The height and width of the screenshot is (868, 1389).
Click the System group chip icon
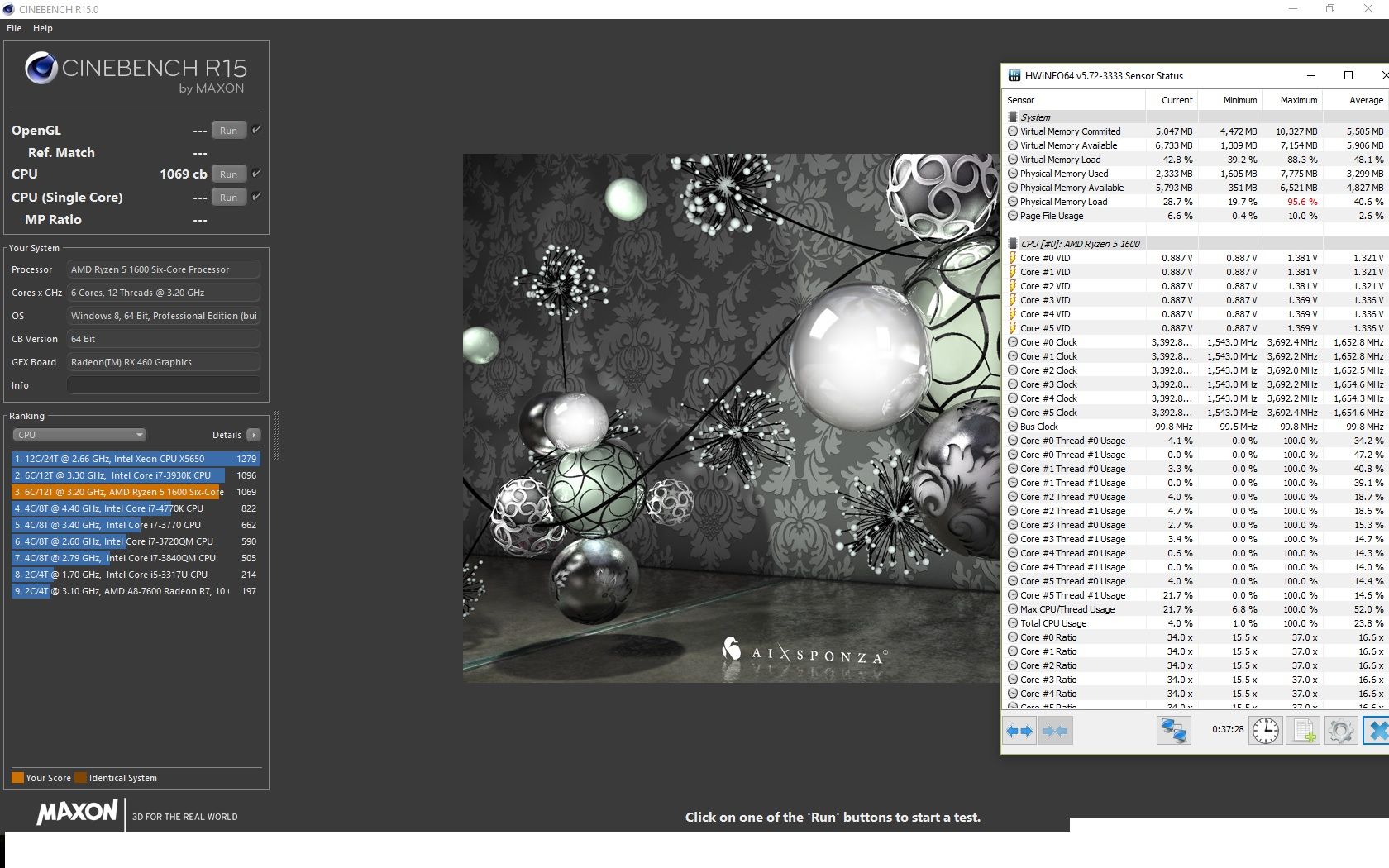[x=1013, y=117]
